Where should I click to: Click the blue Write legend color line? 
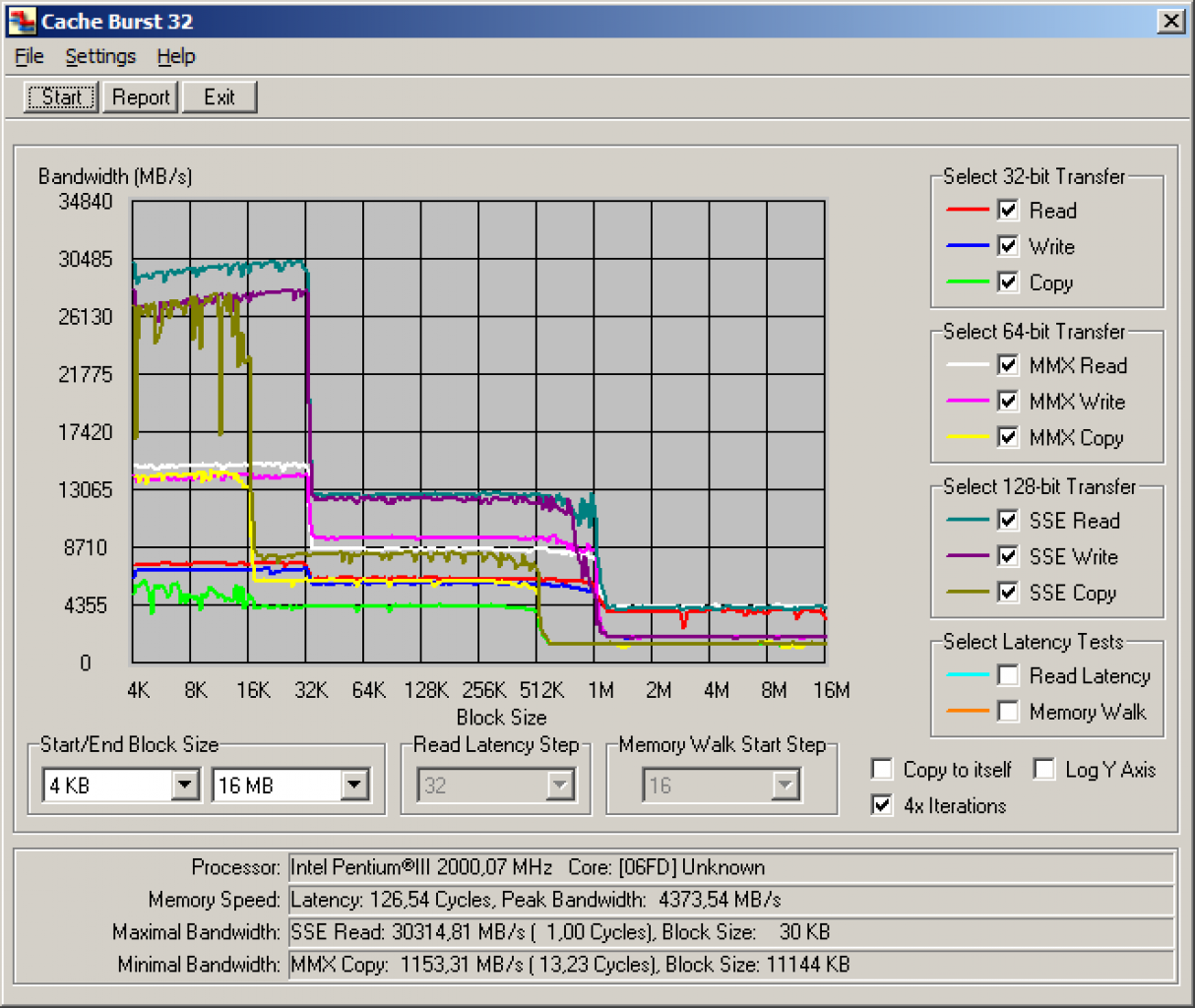coord(967,246)
